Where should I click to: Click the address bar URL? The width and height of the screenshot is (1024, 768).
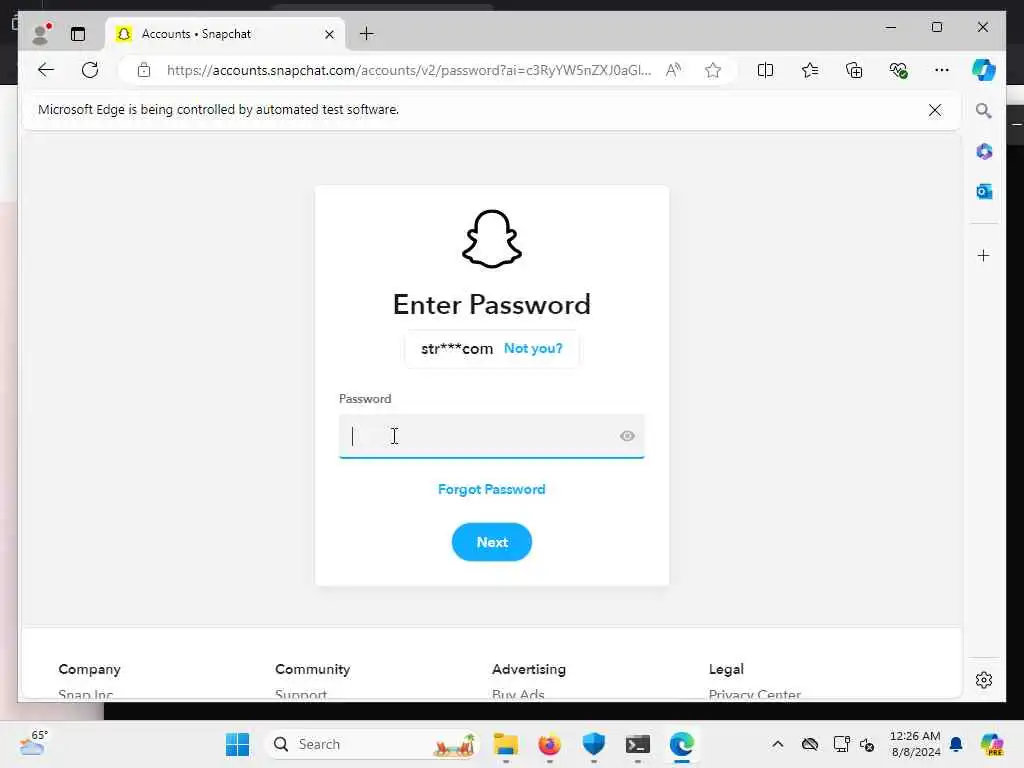click(x=409, y=70)
